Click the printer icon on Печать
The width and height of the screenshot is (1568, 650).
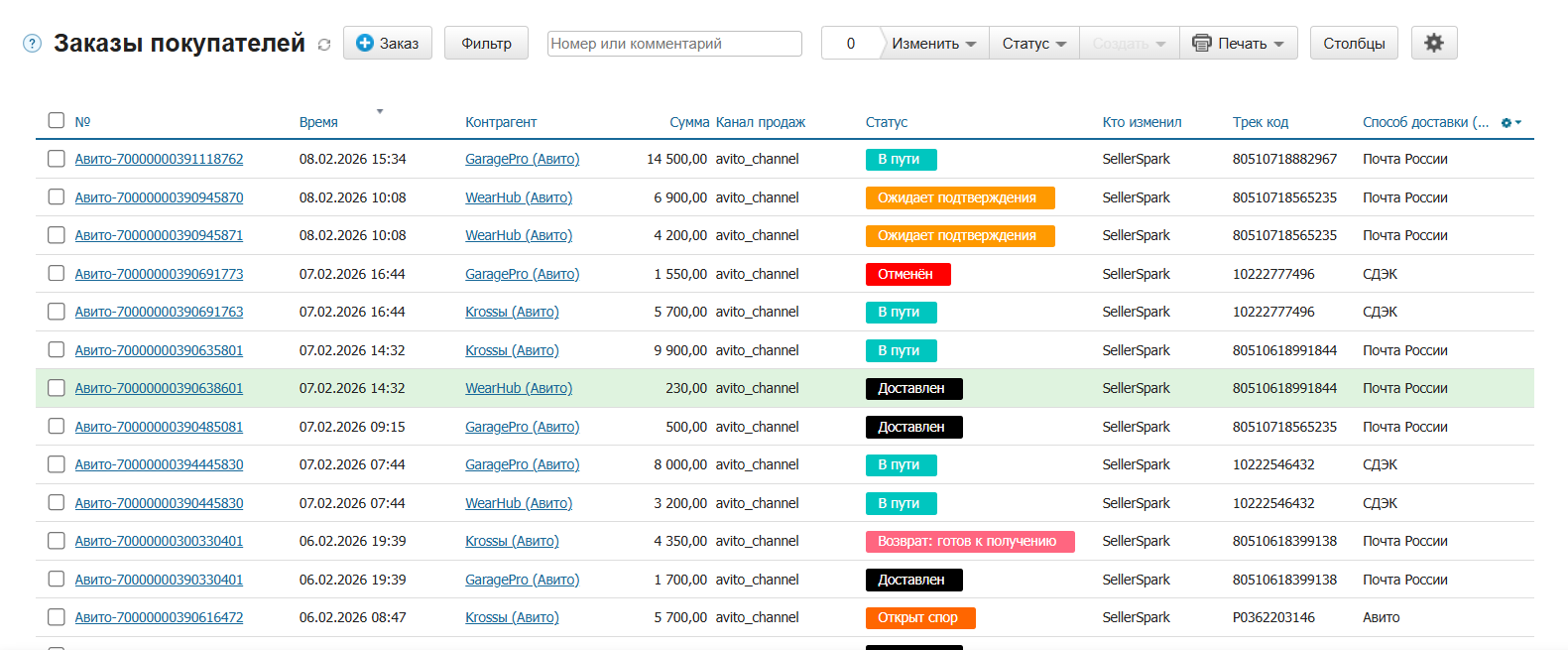[1202, 43]
